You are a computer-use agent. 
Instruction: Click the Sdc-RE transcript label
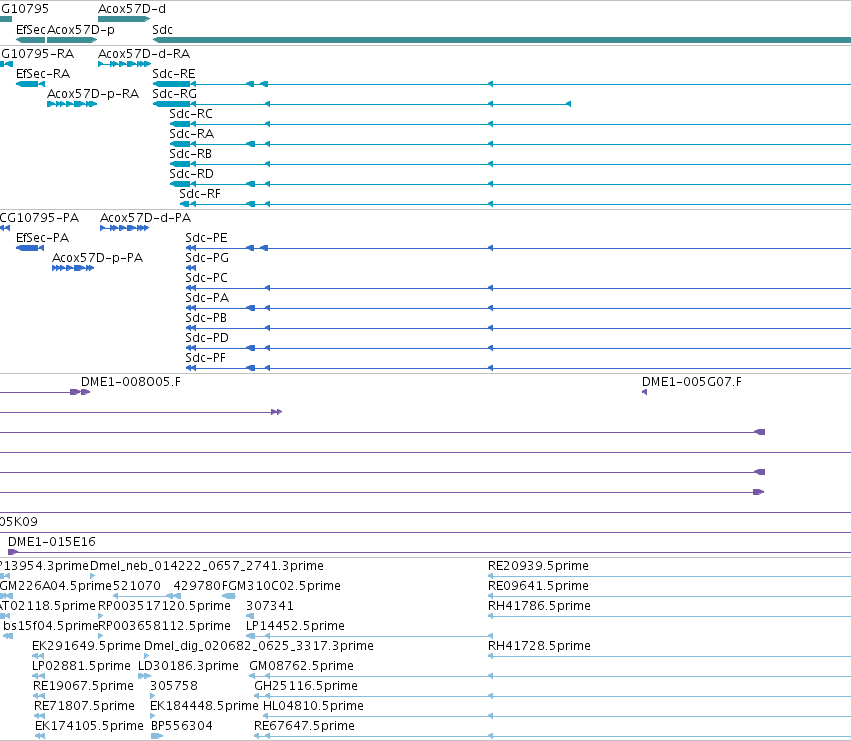coord(174,74)
